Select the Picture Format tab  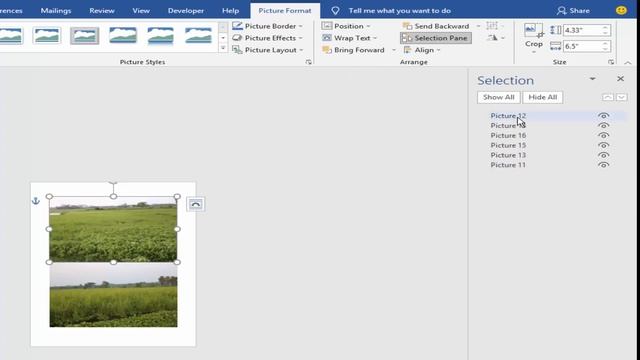coord(285,11)
